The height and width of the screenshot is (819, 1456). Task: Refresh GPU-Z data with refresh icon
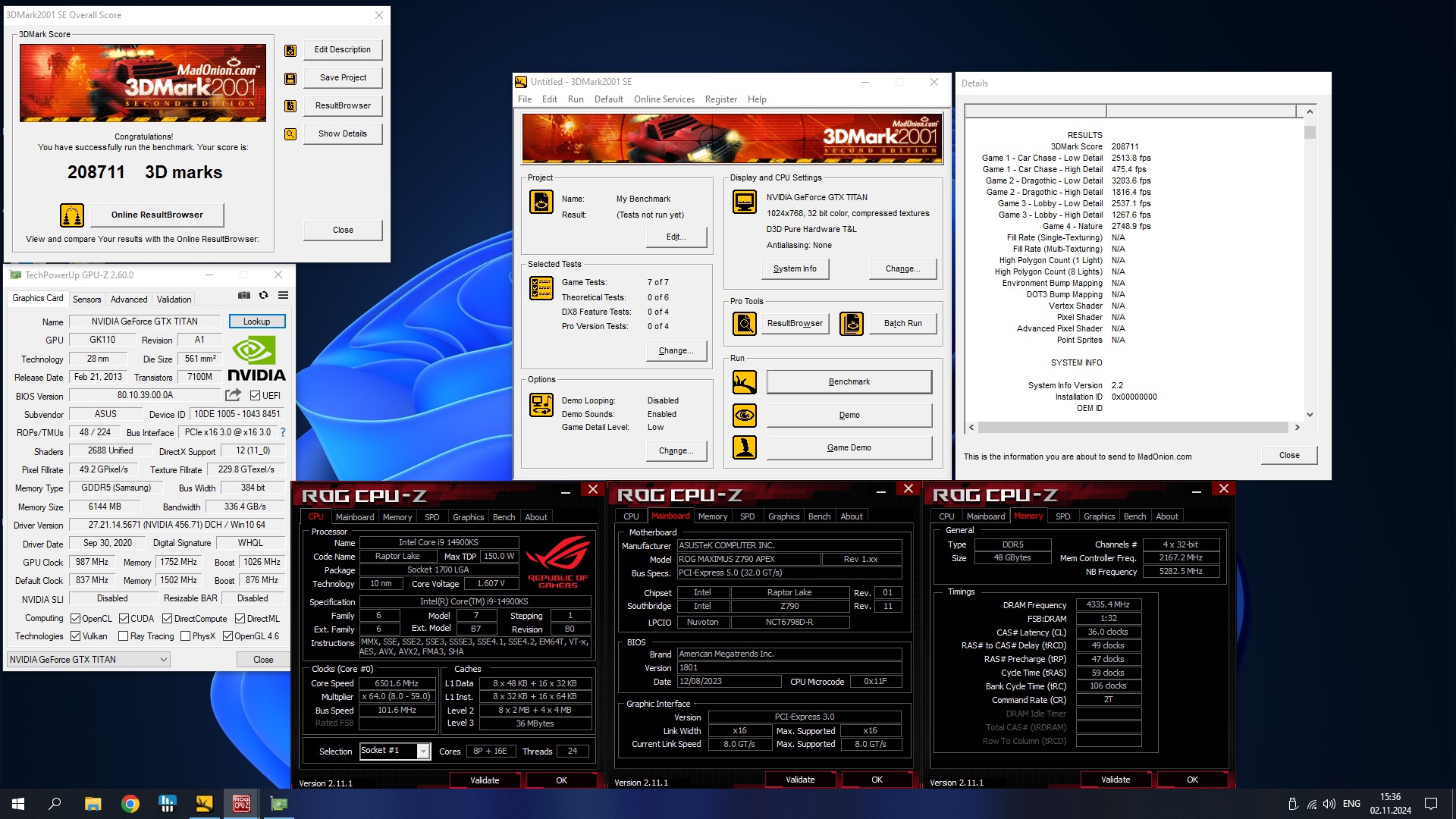(263, 296)
